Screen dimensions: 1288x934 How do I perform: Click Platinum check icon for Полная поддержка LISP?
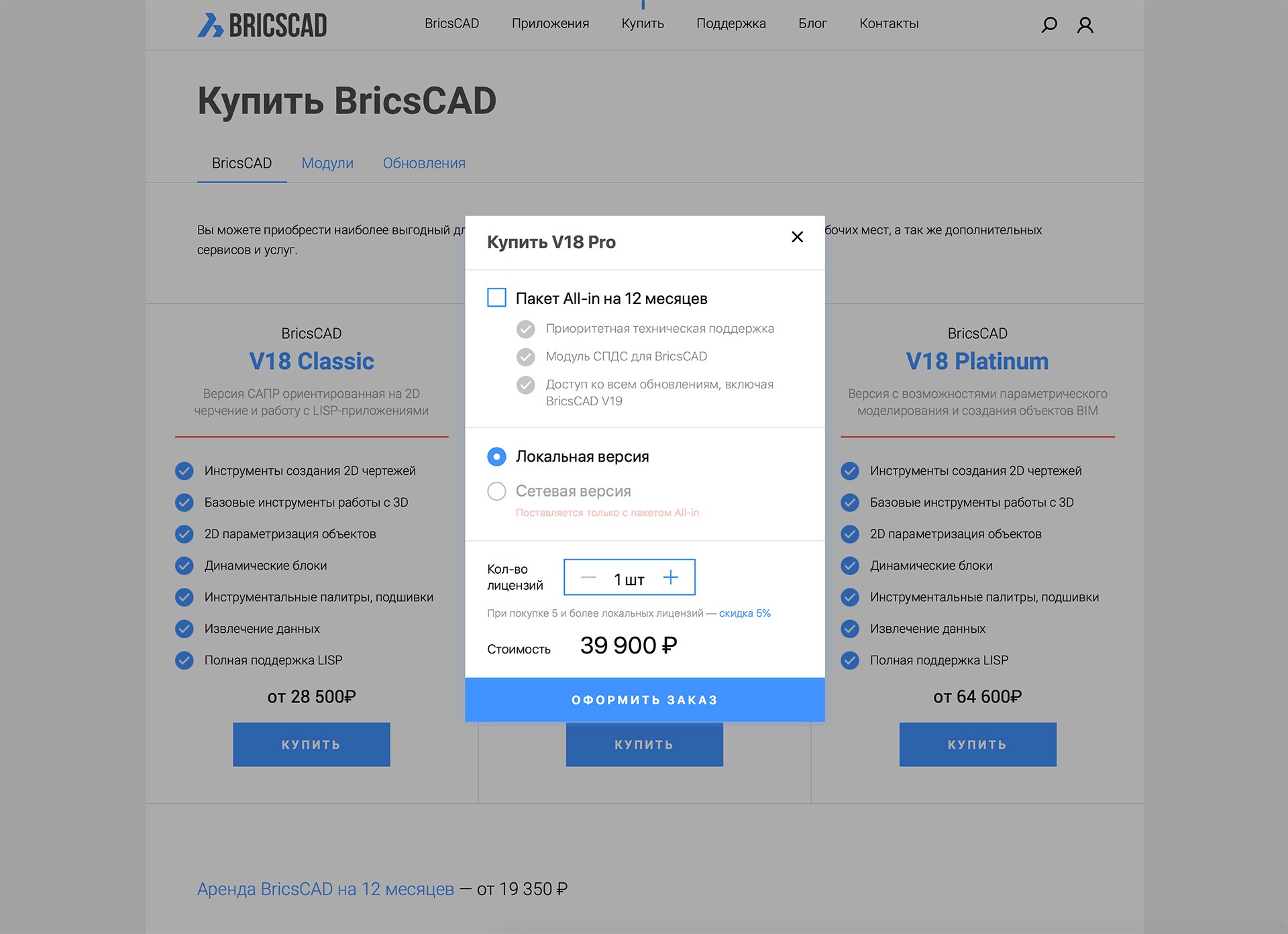850,660
